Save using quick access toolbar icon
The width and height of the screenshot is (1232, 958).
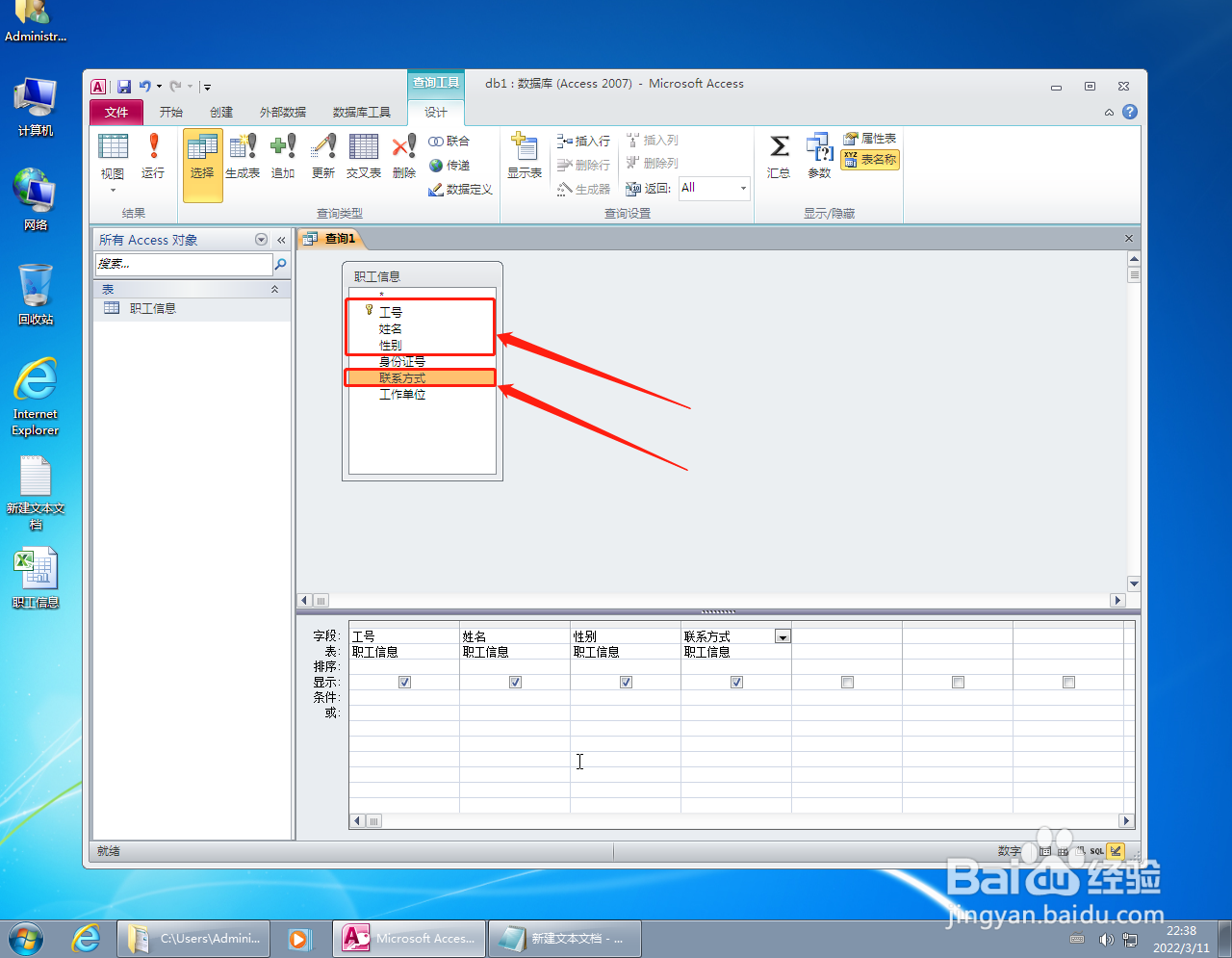point(123,87)
